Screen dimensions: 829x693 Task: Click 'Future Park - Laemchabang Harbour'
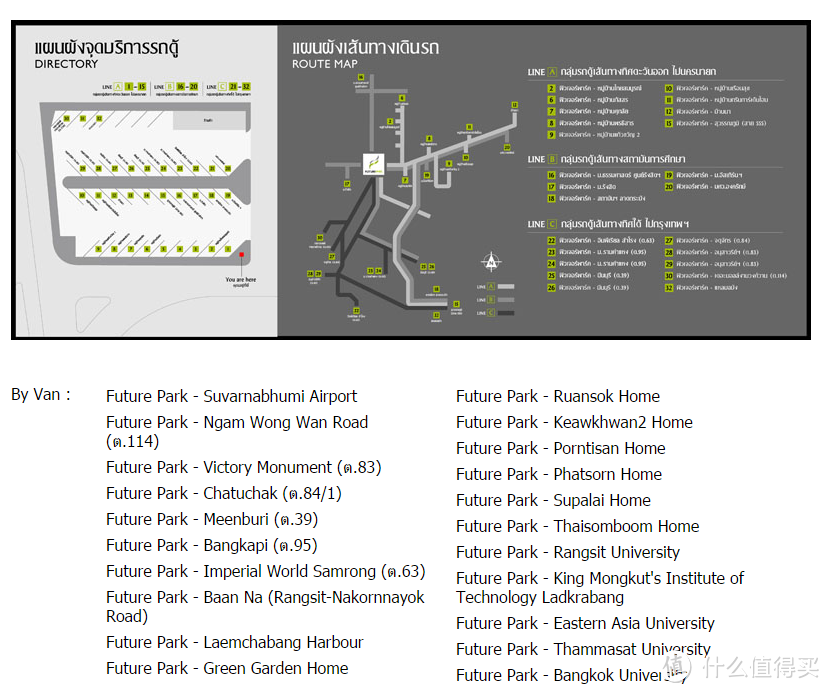[235, 642]
